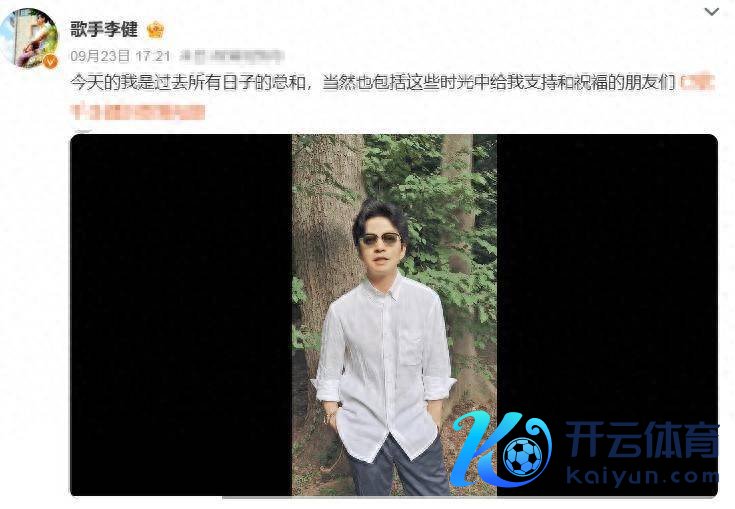Viewport: 735px width, 509px height.
Task: Click the soccer ball watermark icon
Action: click(523, 457)
